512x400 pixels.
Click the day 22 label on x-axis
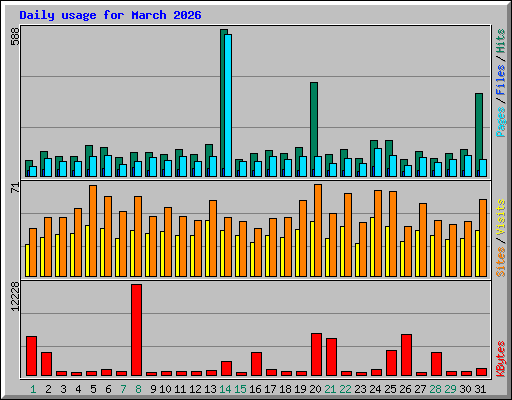345,389
